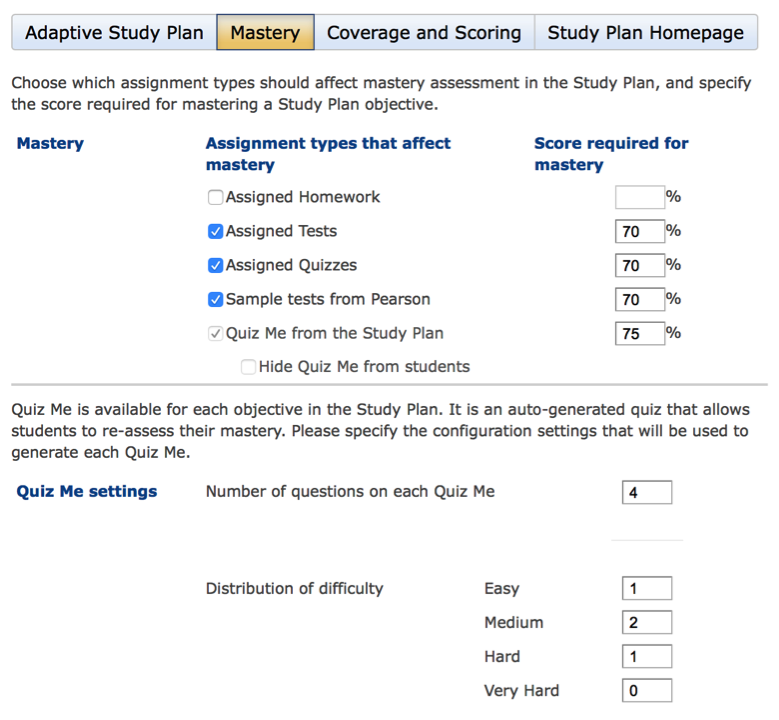The height and width of the screenshot is (720, 779).
Task: Focus the Assigned Quizzes score field
Action: 640,266
